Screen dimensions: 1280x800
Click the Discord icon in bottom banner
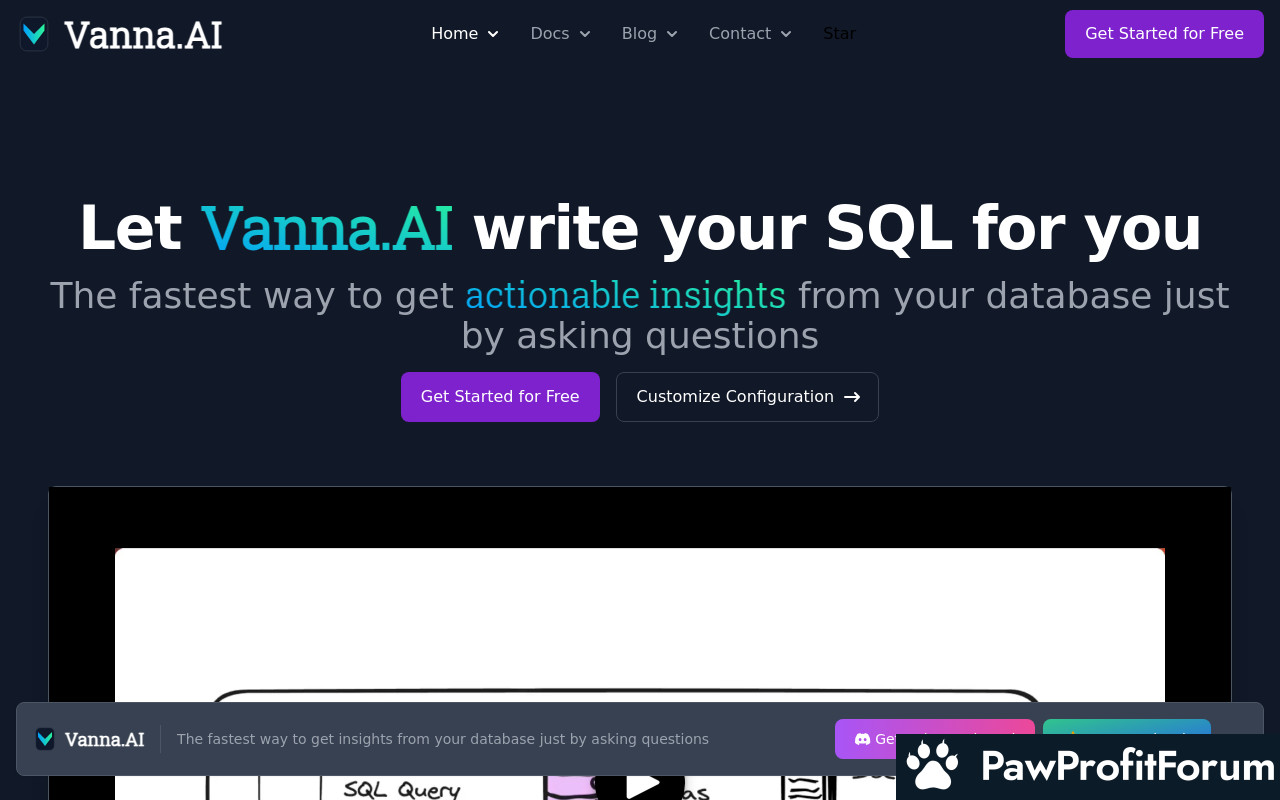[862, 739]
